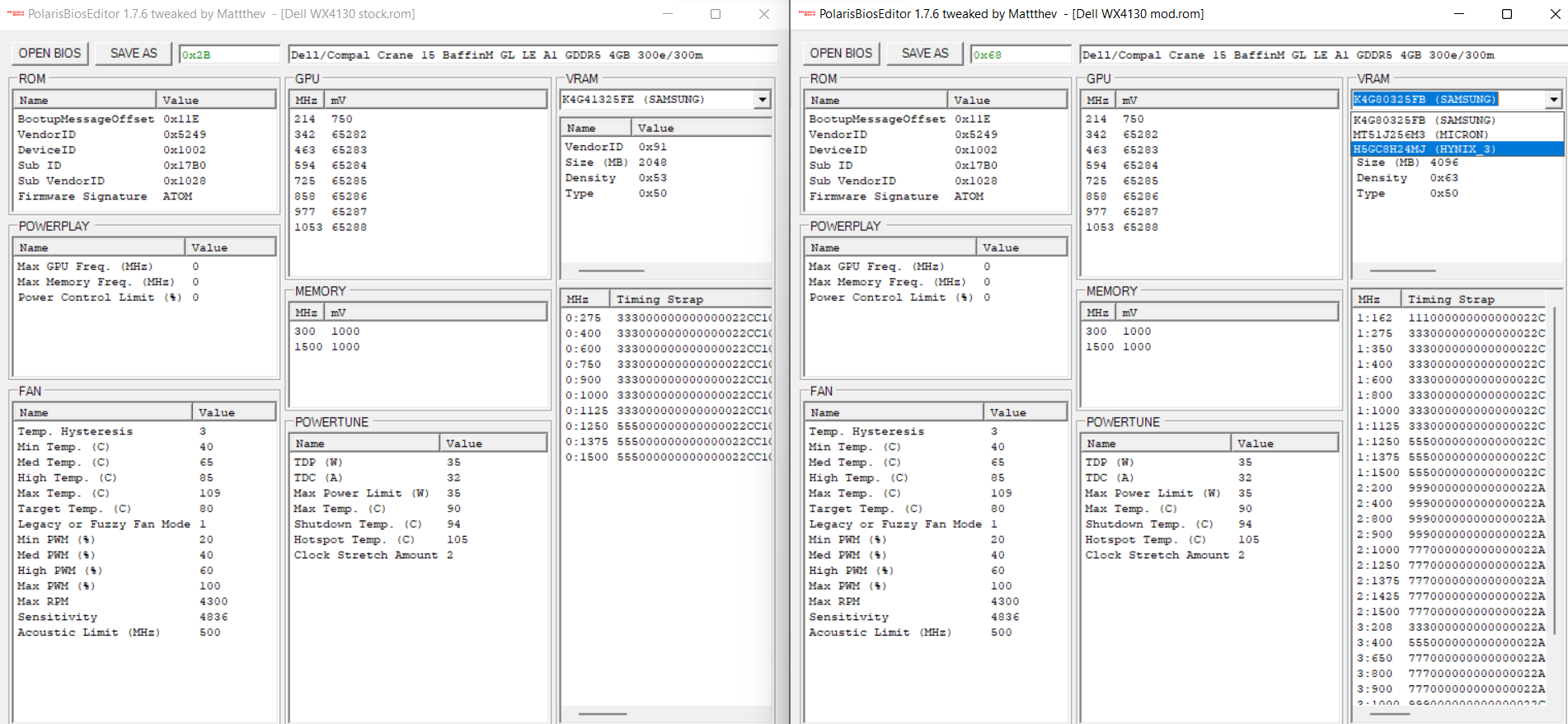Select Max Memory Freq. row in stock.rom
The width and height of the screenshot is (1568, 724).
coord(145,282)
